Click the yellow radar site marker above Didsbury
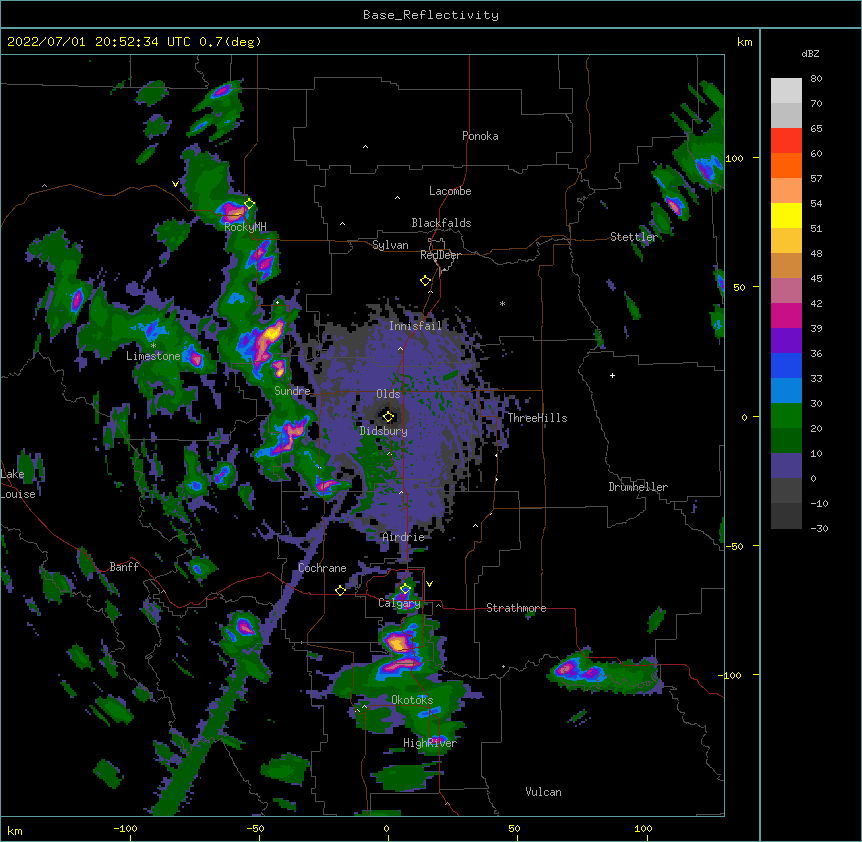Image resolution: width=862 pixels, height=842 pixels. point(388,416)
